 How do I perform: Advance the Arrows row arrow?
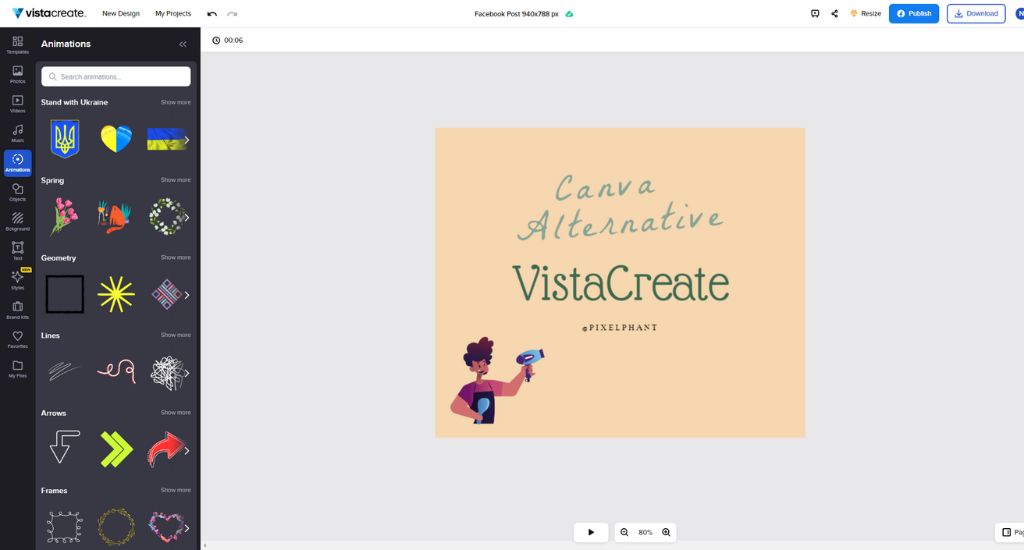187,451
